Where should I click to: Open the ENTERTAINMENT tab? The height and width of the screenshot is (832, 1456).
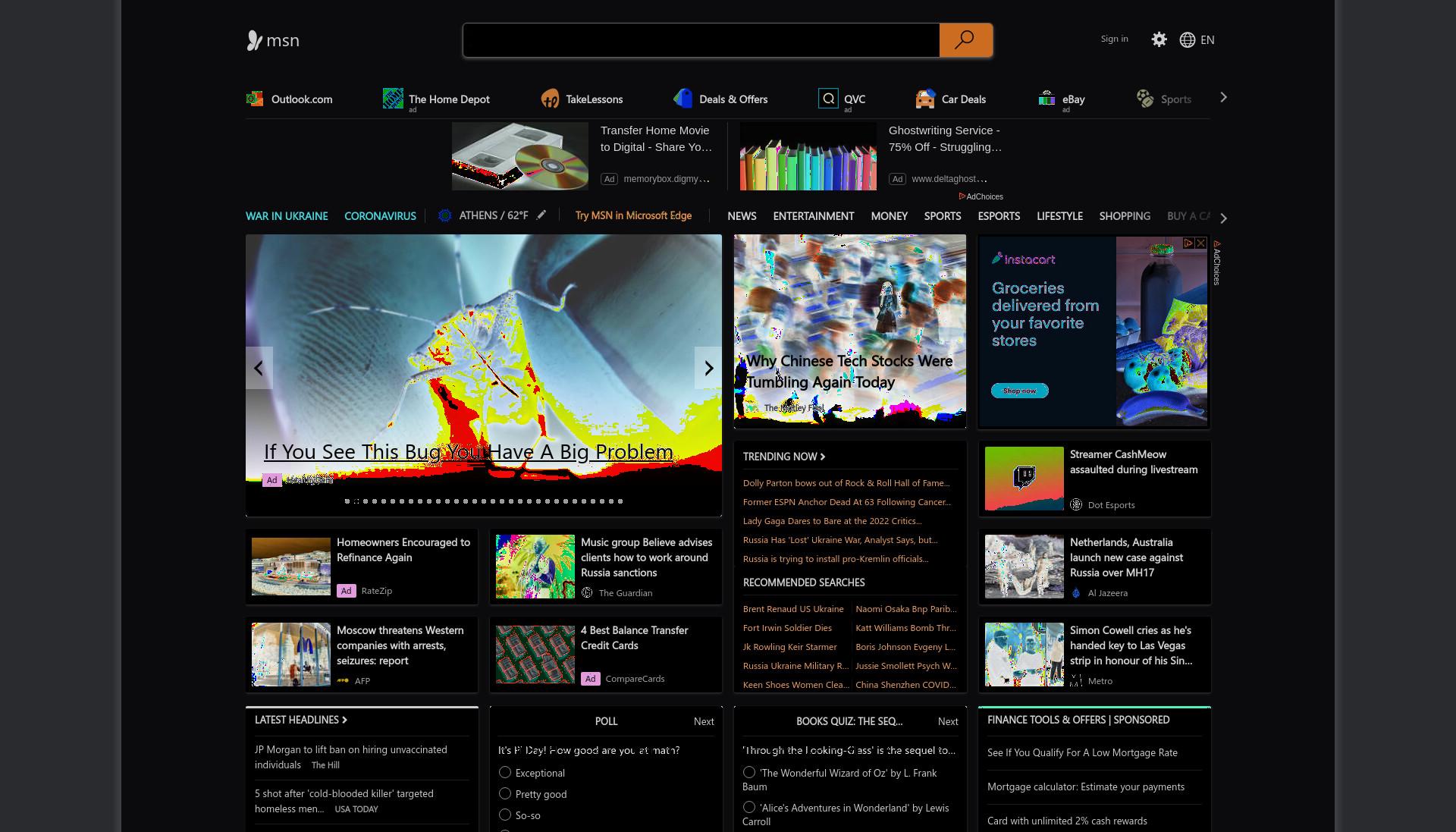(814, 216)
